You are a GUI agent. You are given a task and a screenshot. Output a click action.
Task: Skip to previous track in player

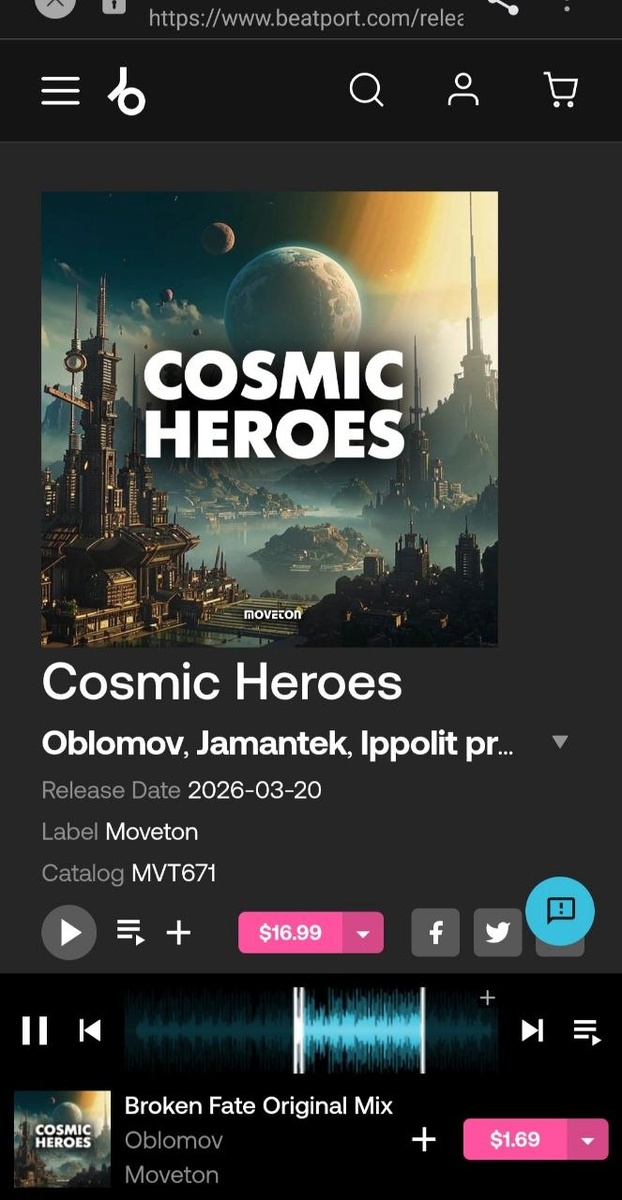coord(90,1030)
